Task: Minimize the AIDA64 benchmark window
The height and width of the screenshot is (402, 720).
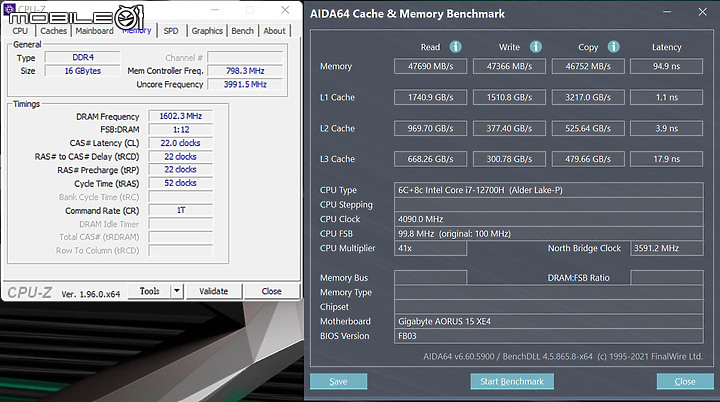Action: pos(667,12)
